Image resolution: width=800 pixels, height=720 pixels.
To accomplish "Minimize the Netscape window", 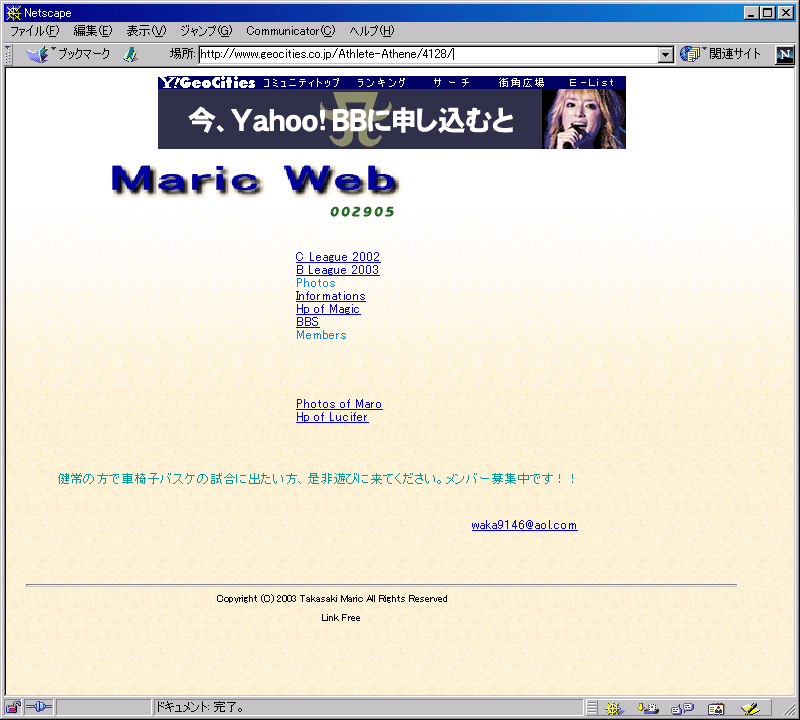I will click(x=751, y=13).
